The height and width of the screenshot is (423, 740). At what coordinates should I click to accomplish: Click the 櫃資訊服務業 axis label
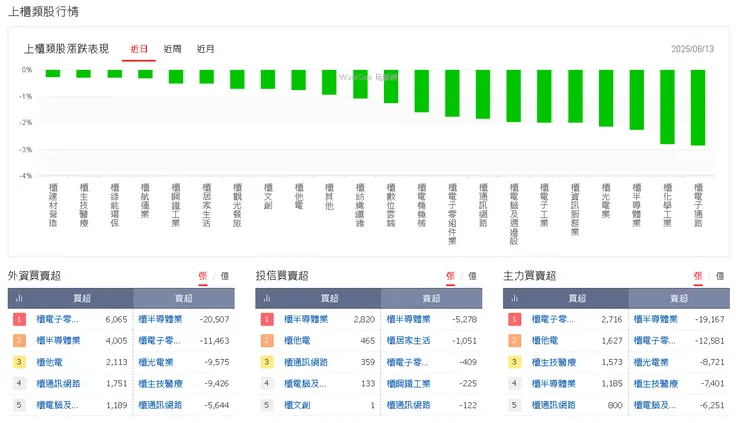(575, 210)
